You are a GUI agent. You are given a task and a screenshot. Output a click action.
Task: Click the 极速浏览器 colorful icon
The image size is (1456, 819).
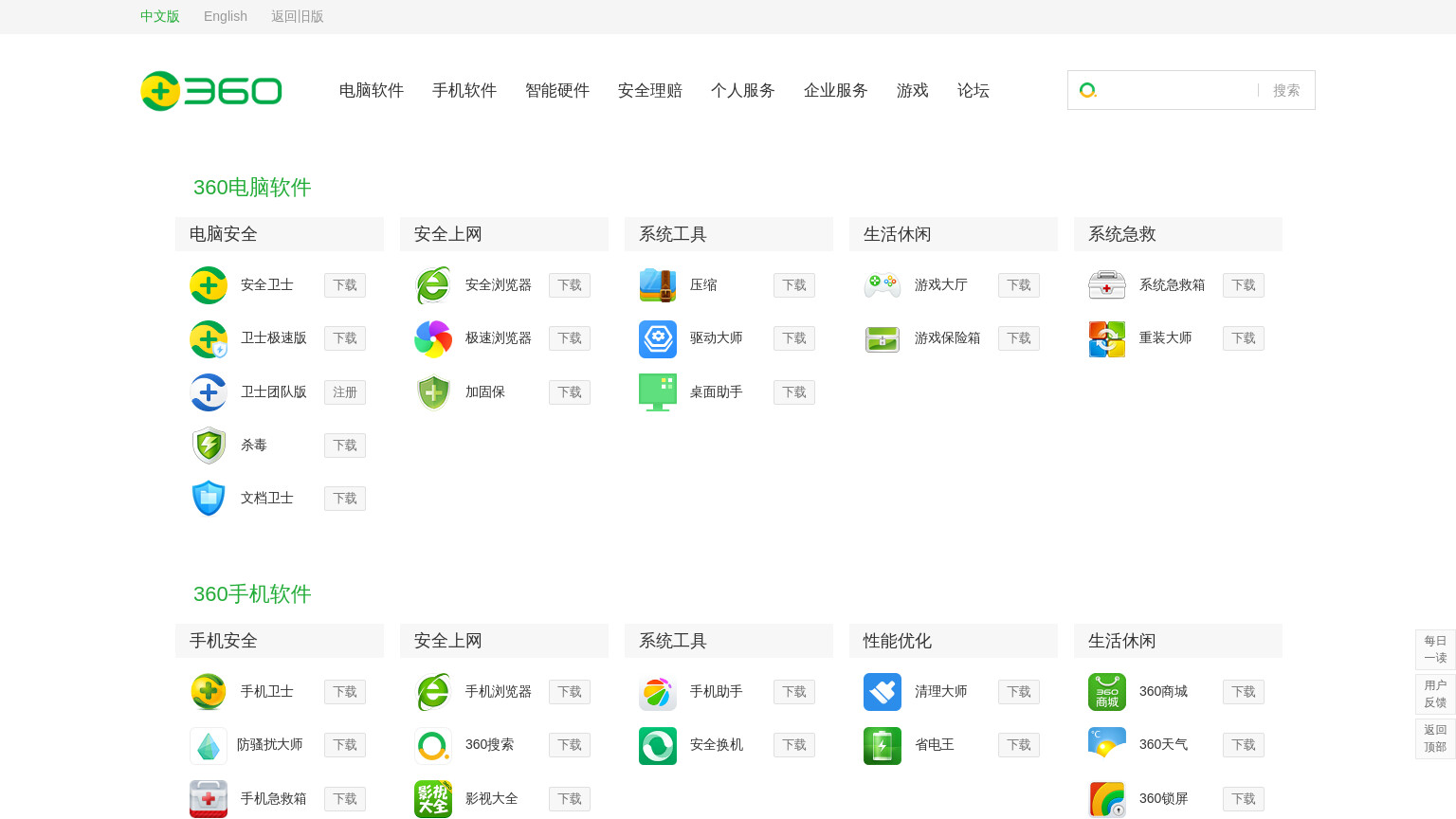(433, 338)
